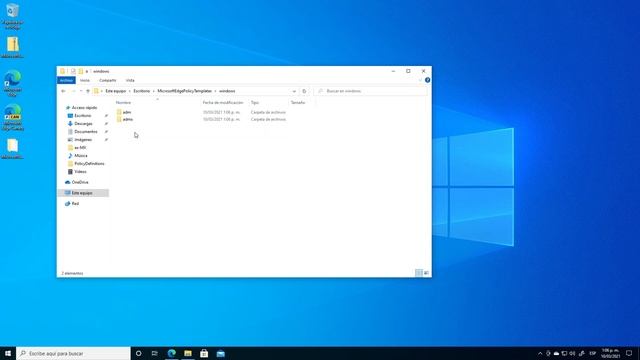Click the taskbar search box
Viewport: 640px width, 360px height.
73,353
